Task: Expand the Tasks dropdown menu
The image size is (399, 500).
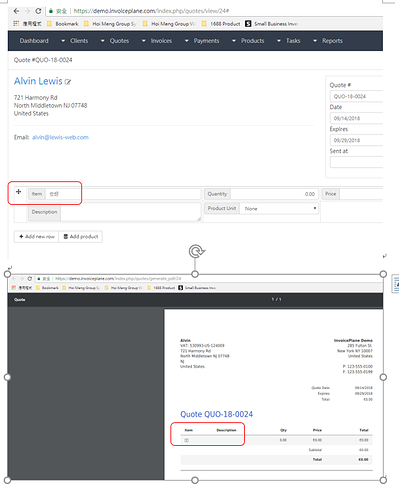Action: point(289,41)
